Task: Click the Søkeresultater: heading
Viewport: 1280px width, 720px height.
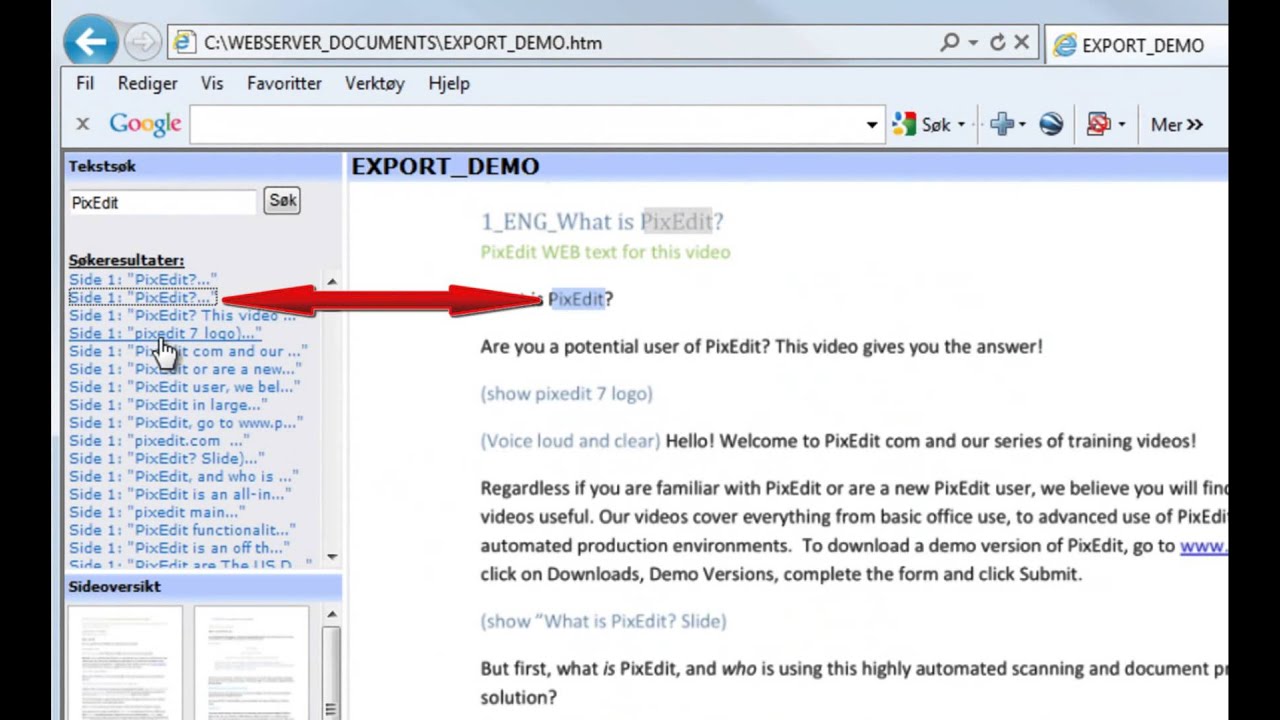Action: click(x=126, y=260)
